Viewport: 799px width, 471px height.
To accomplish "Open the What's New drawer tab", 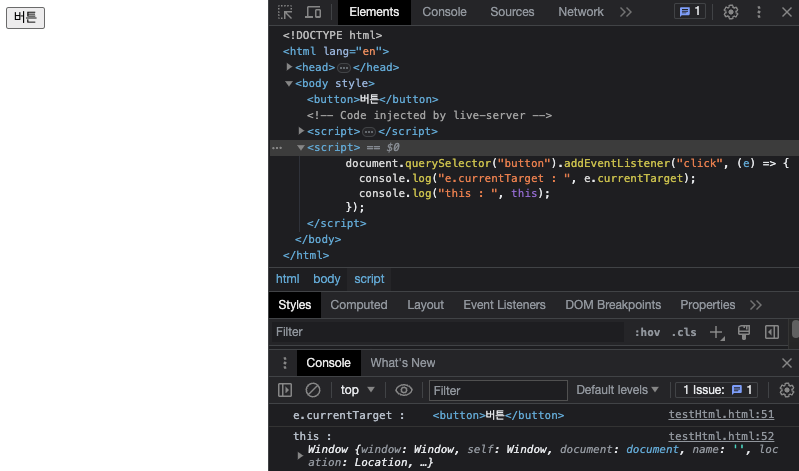I will [x=403, y=363].
